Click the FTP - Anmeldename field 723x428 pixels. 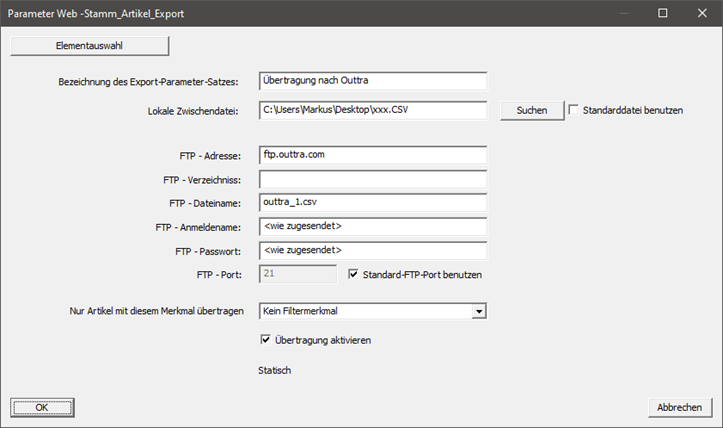(x=373, y=227)
